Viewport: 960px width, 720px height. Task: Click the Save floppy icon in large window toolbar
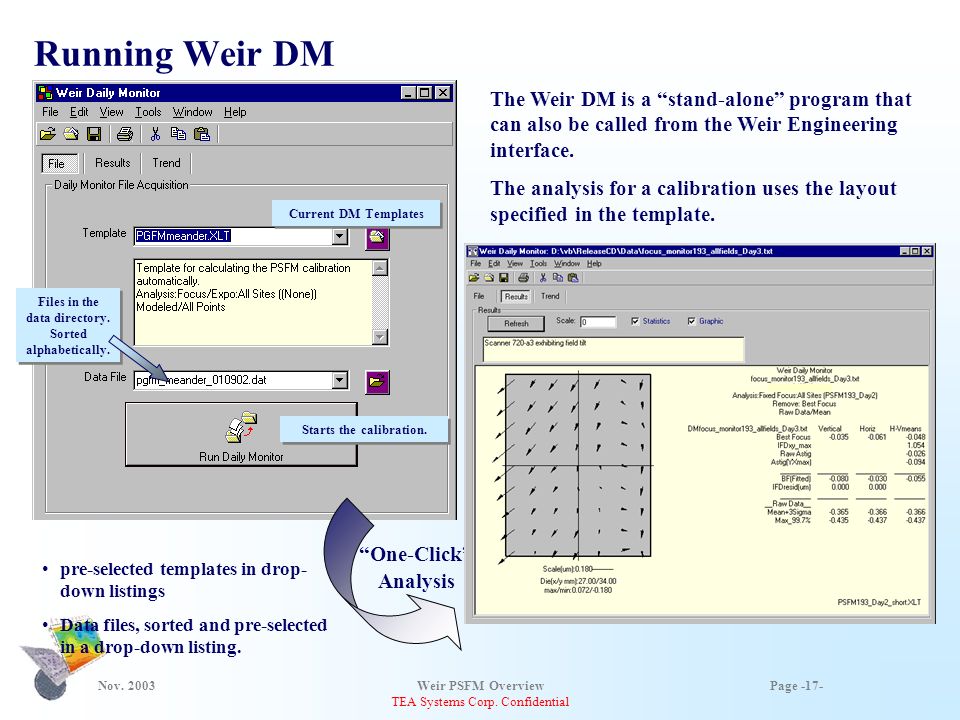[x=94, y=133]
